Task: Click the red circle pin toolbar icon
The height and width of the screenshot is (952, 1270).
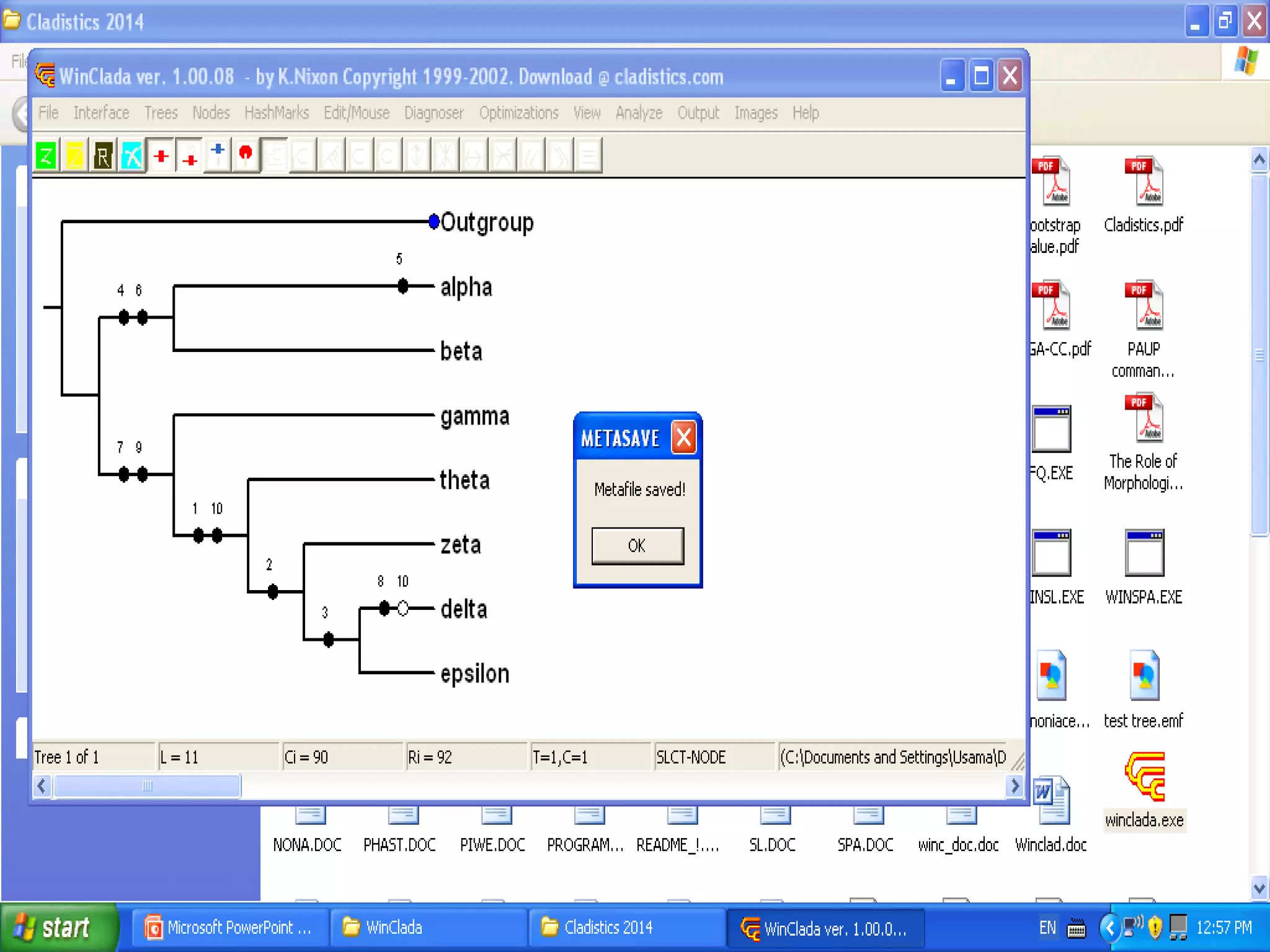Action: 246,155
